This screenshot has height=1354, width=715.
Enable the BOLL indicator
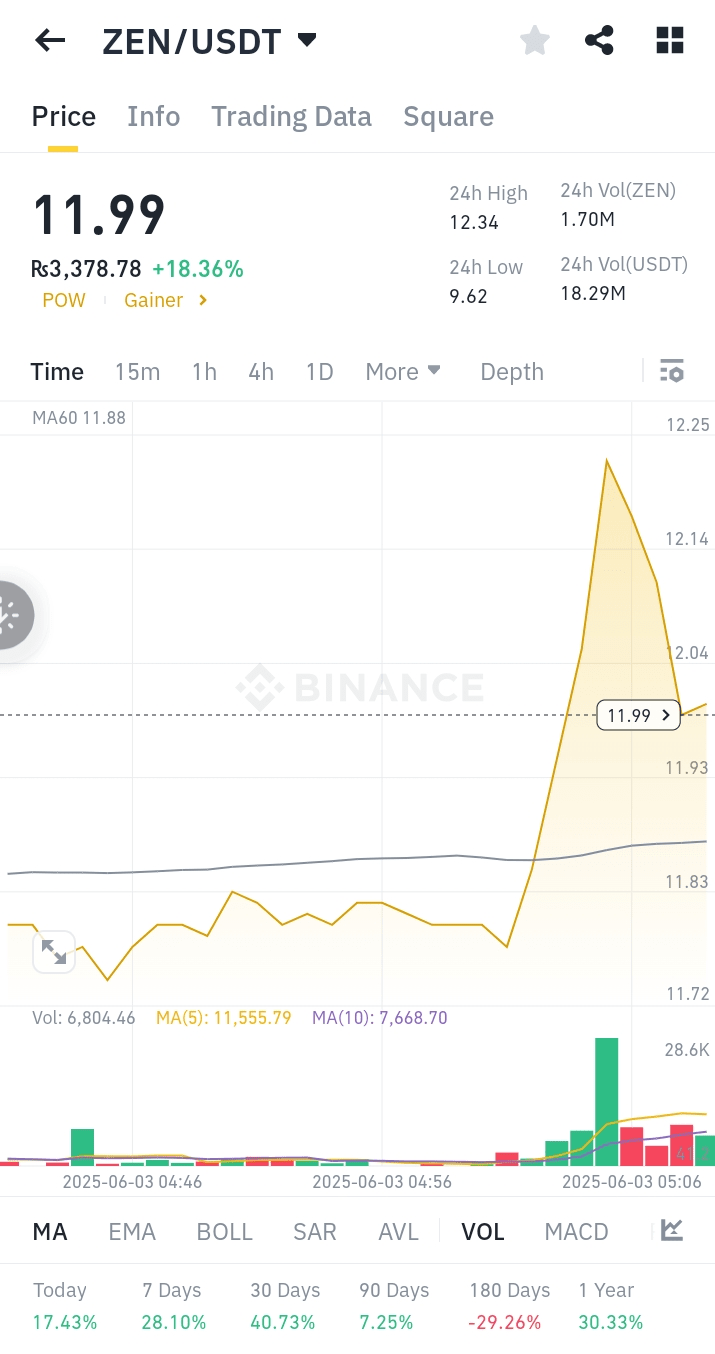click(x=225, y=1232)
